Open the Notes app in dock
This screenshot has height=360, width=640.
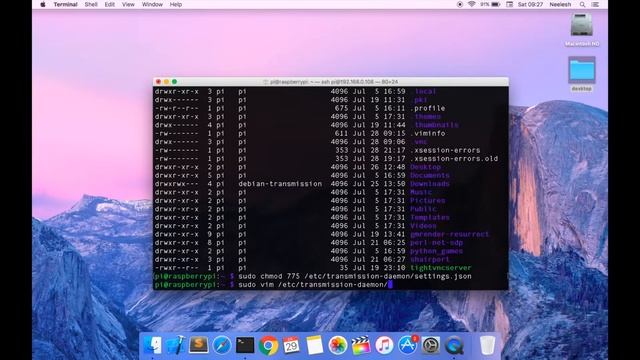(x=314, y=345)
